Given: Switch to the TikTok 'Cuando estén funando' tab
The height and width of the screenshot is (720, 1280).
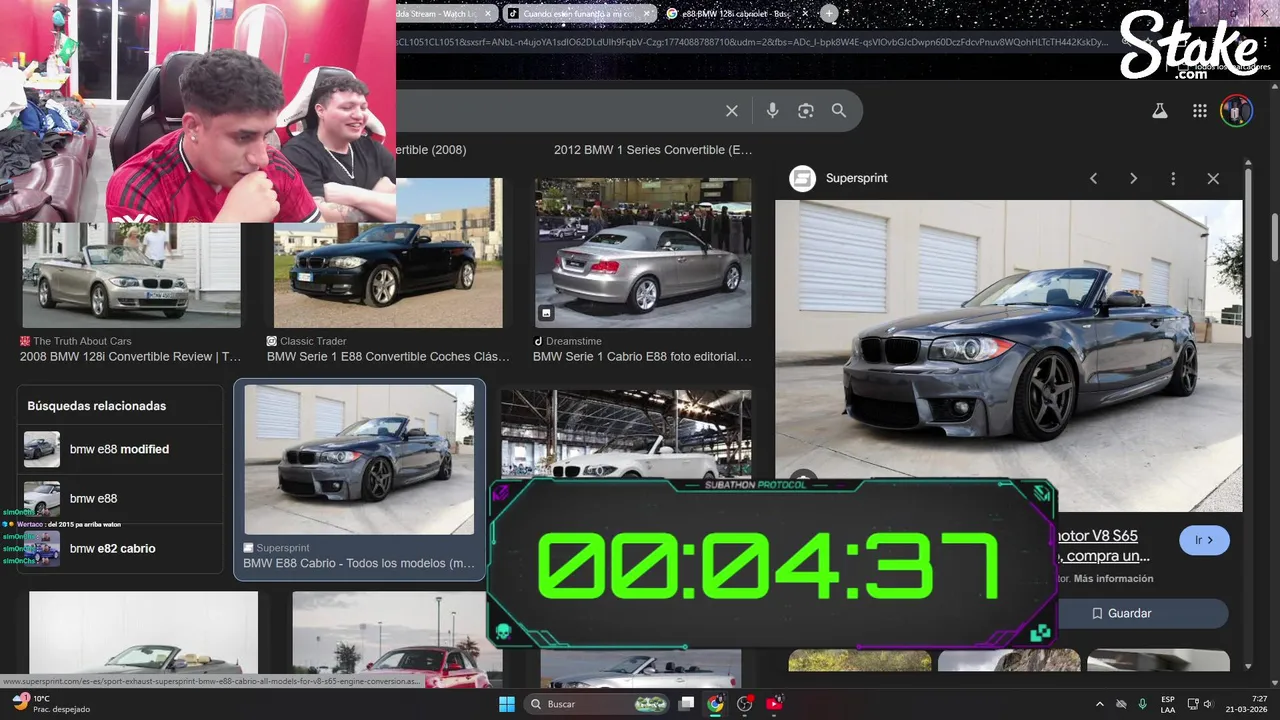Looking at the screenshot, I should 578,14.
